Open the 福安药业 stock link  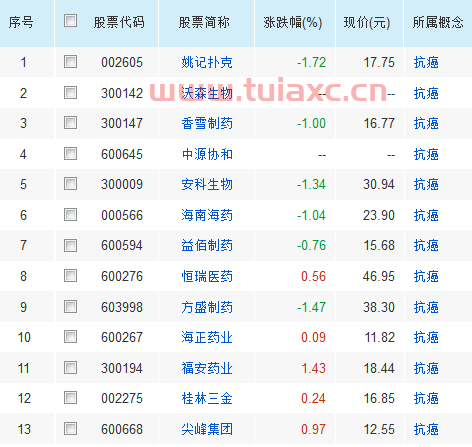[x=207, y=368]
